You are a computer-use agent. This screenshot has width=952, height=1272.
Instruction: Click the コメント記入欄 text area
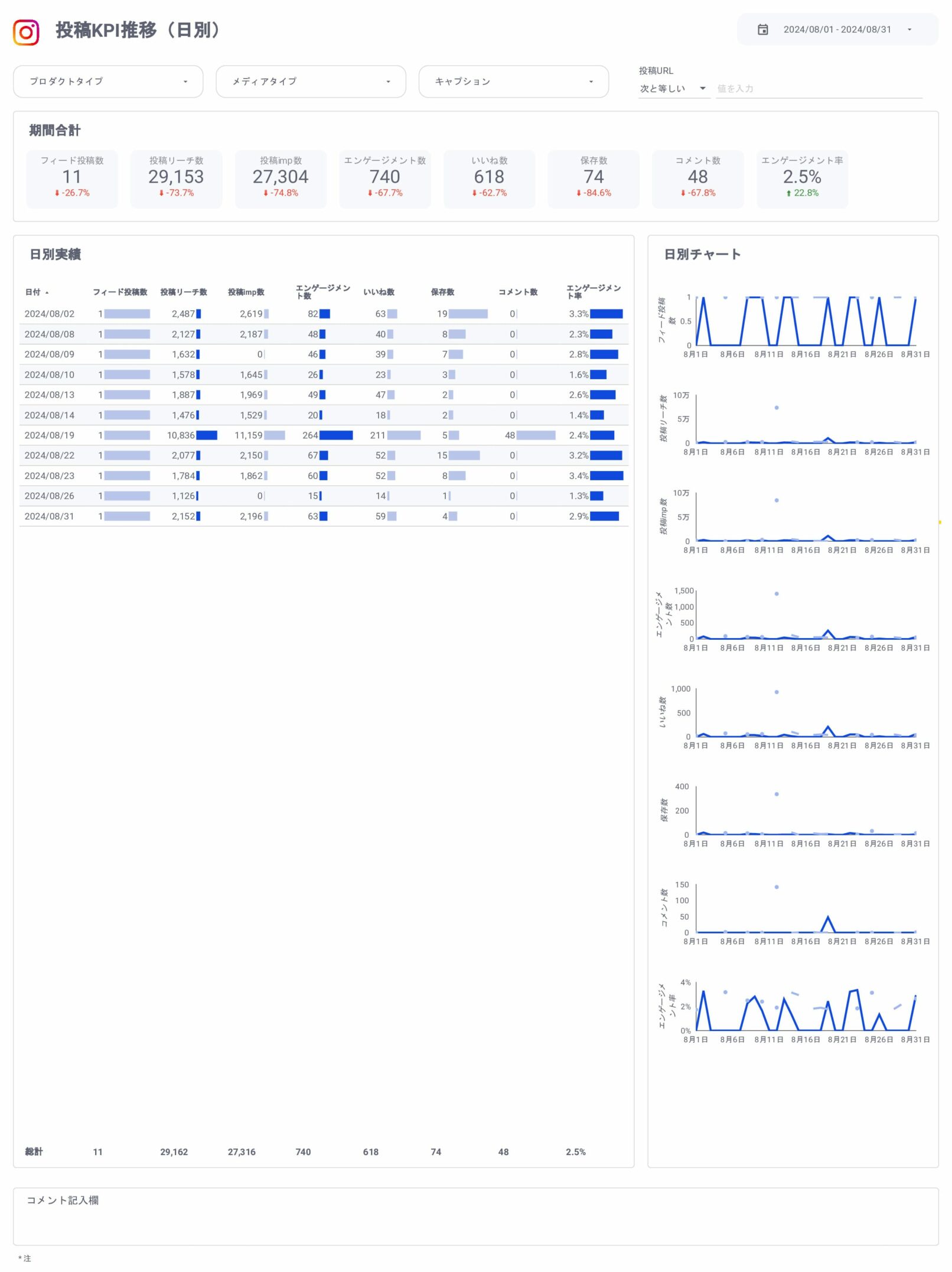point(475,1221)
